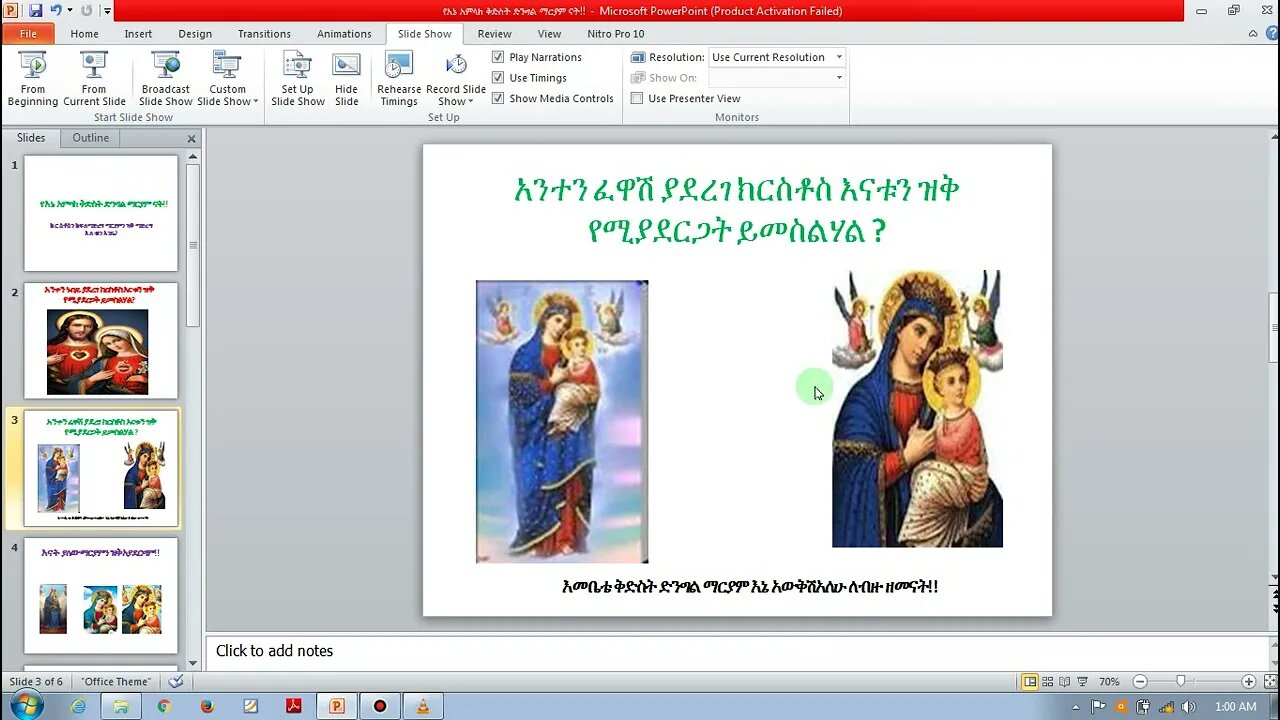Select slide 2 thumbnail

[101, 340]
